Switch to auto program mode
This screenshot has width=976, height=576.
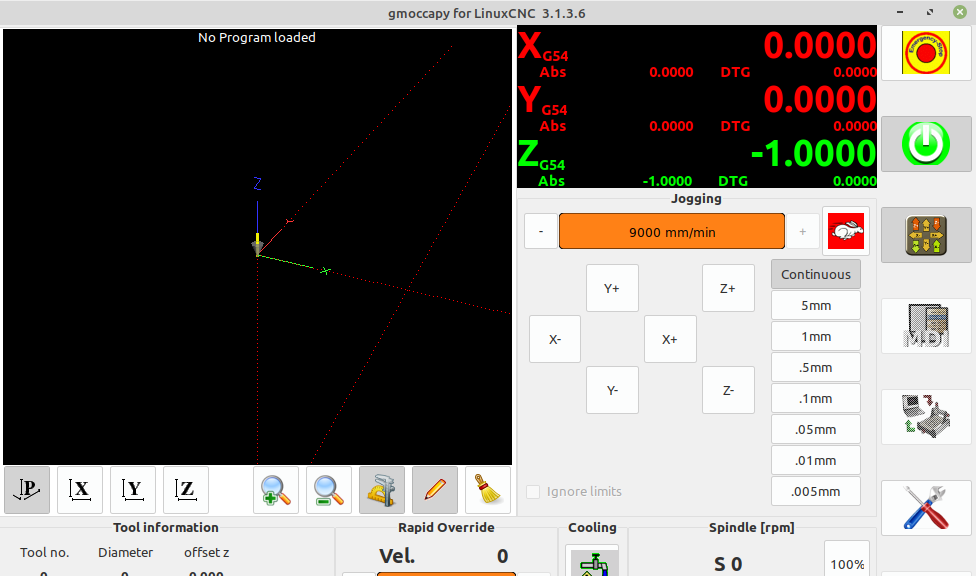click(926, 417)
